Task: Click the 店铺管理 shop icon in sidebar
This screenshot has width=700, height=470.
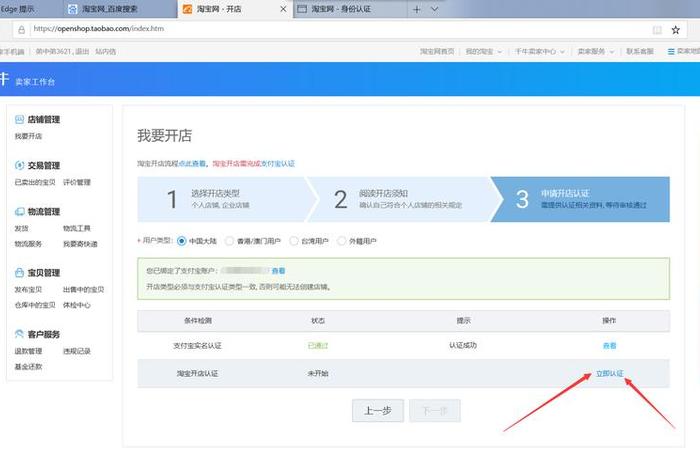Action: 19,119
